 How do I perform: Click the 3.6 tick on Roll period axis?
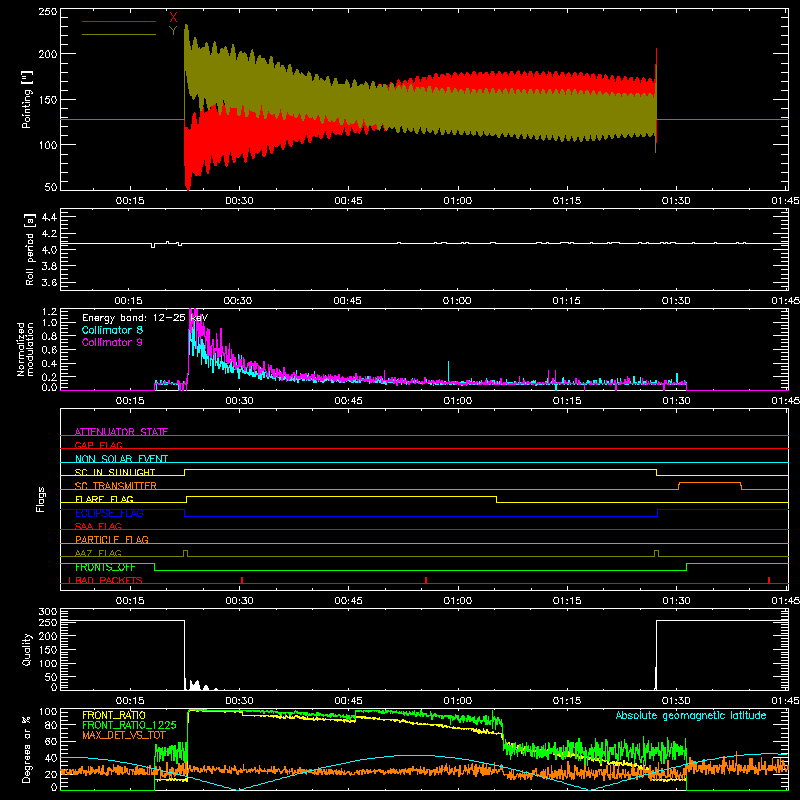(49, 282)
